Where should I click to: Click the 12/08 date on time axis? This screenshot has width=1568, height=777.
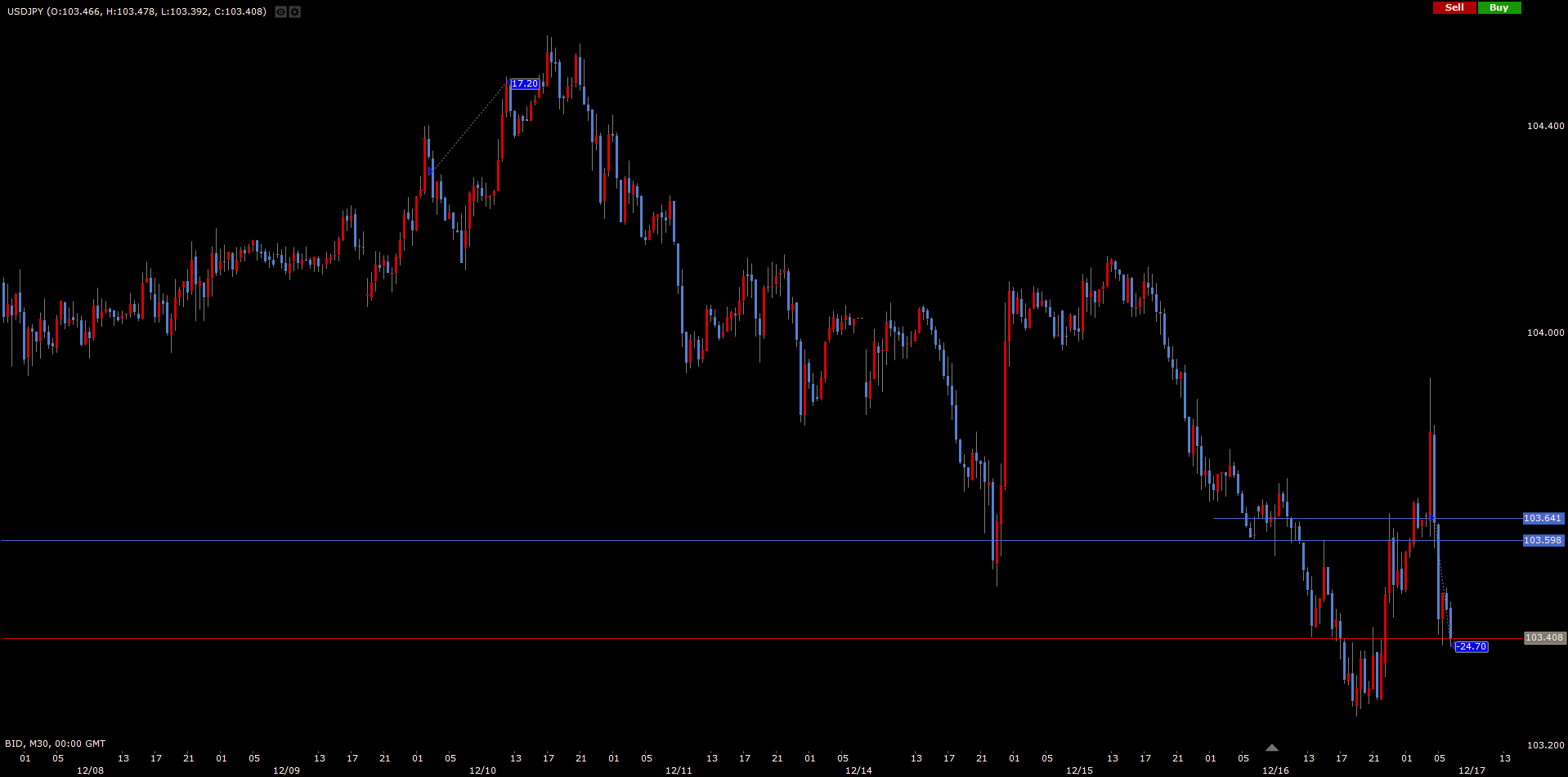point(90,770)
